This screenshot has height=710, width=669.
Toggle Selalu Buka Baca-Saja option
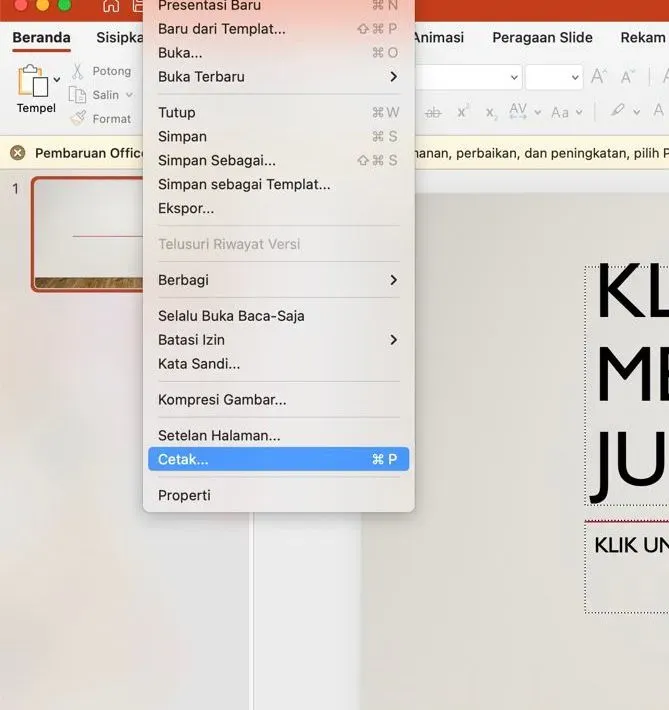click(278, 316)
